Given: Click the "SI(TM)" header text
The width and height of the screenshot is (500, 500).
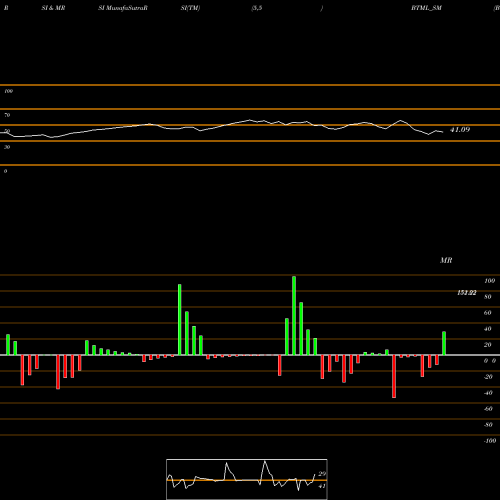Looking at the screenshot, I should click(190, 8).
